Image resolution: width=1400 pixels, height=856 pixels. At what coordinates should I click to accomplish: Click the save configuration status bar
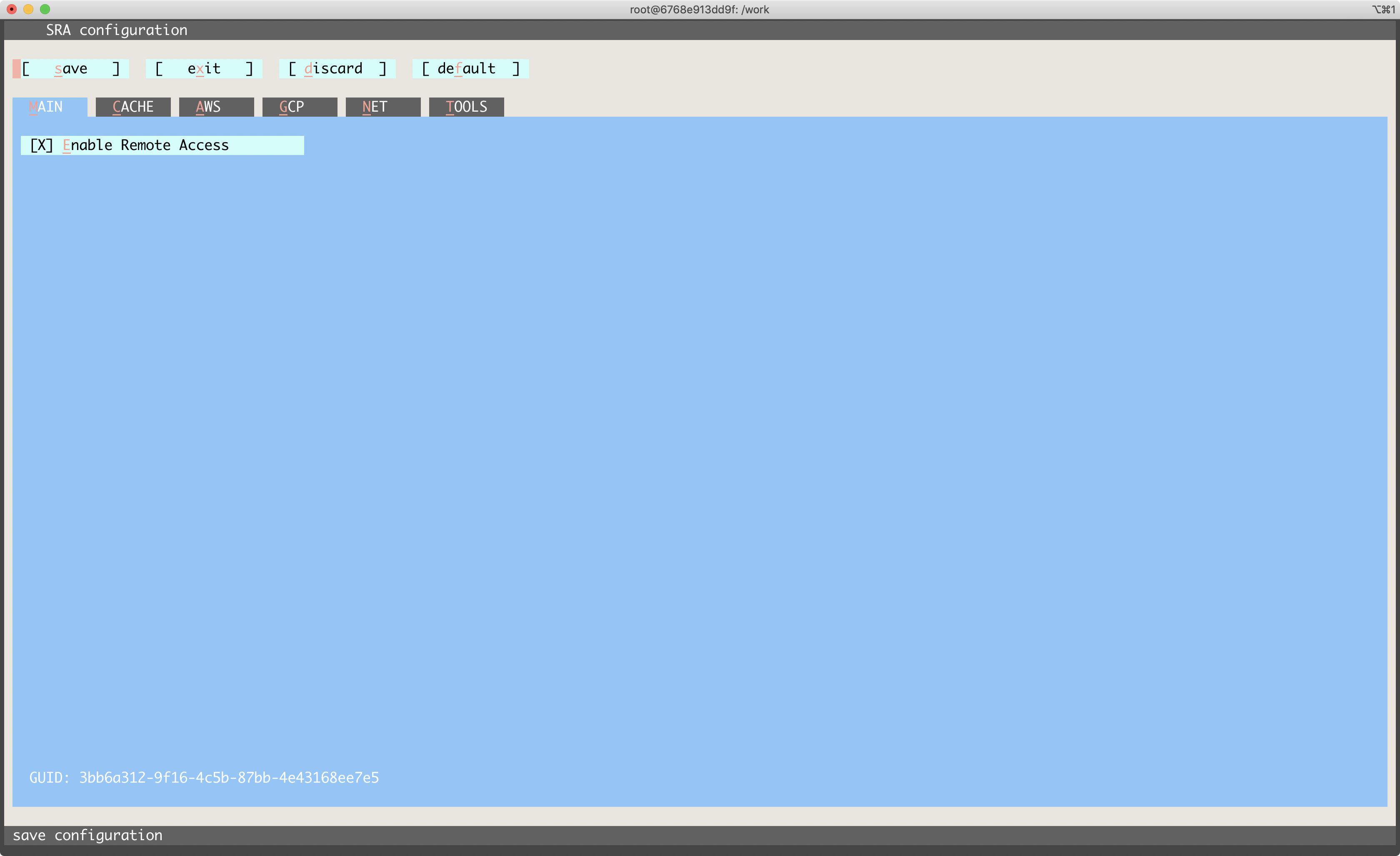click(87, 835)
